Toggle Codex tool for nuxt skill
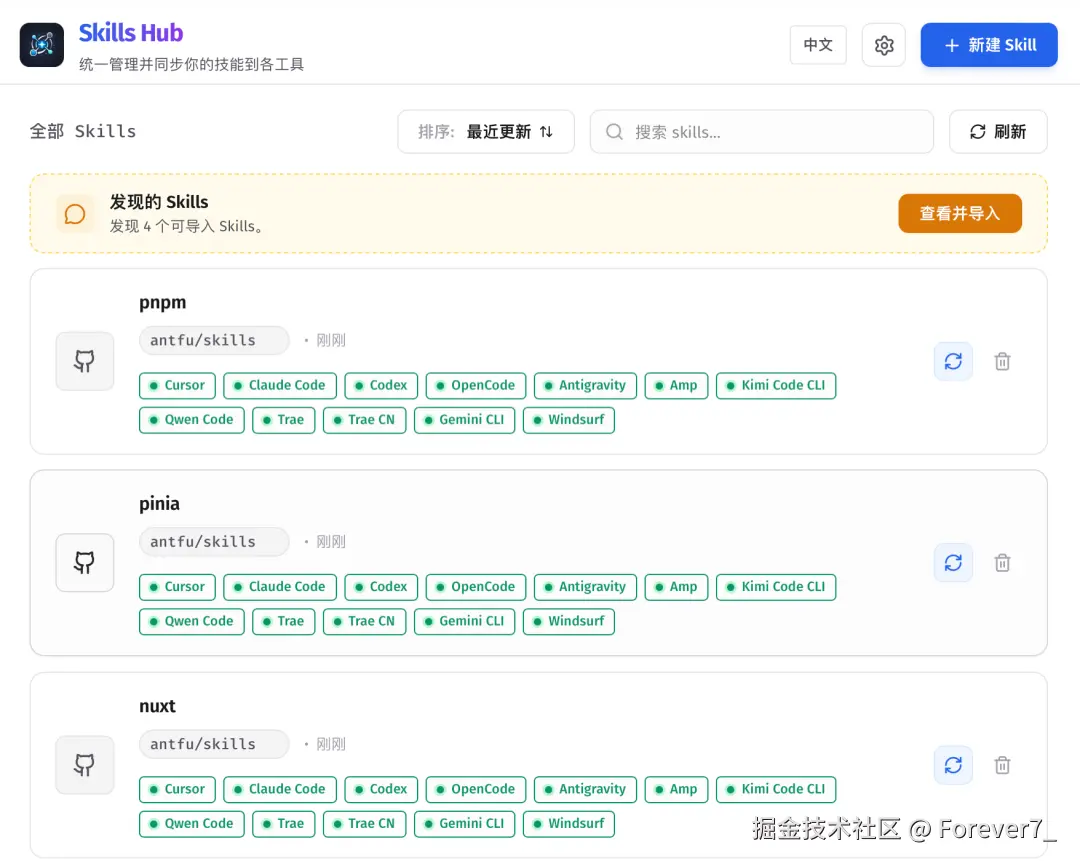 coord(381,790)
